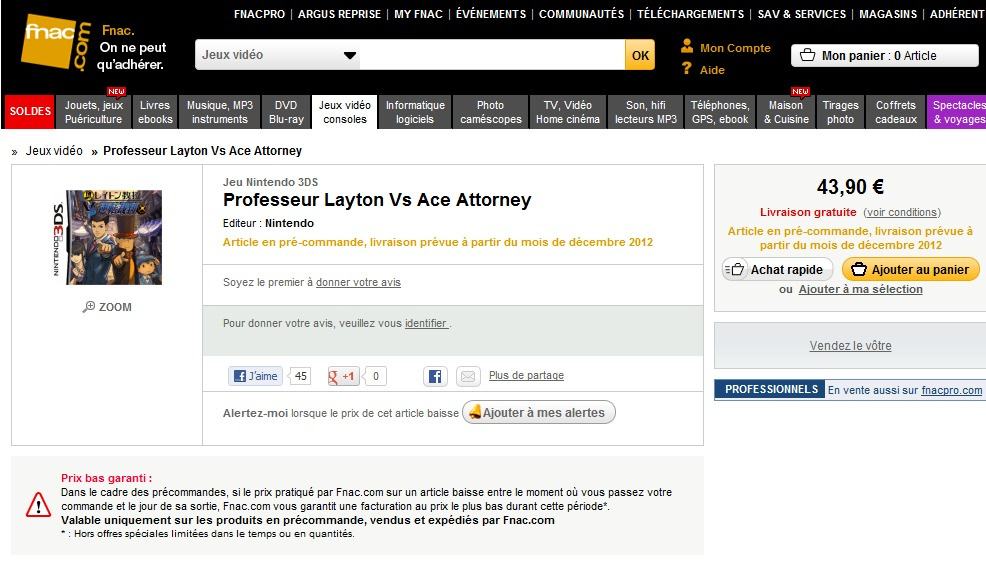Screen dimensions: 986x564
Task: Click the 'Achat rapide' button
Action: [x=777, y=270]
